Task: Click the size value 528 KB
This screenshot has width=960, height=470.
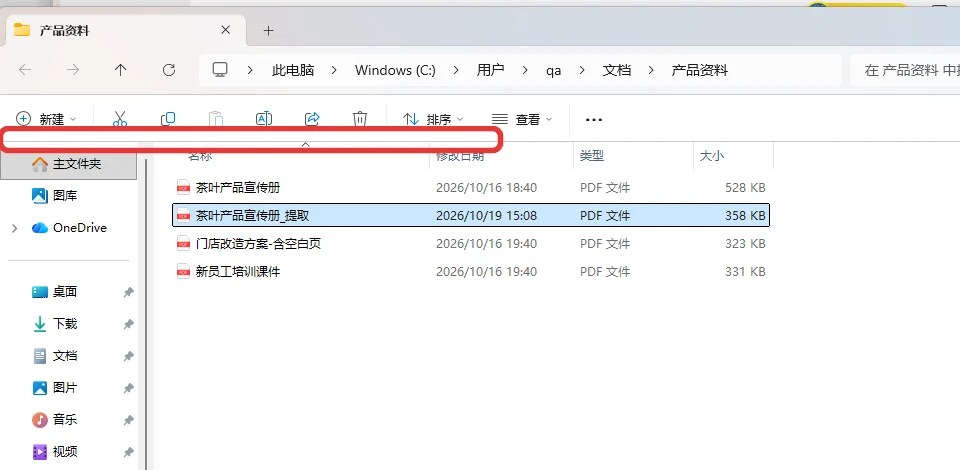Action: tap(745, 187)
